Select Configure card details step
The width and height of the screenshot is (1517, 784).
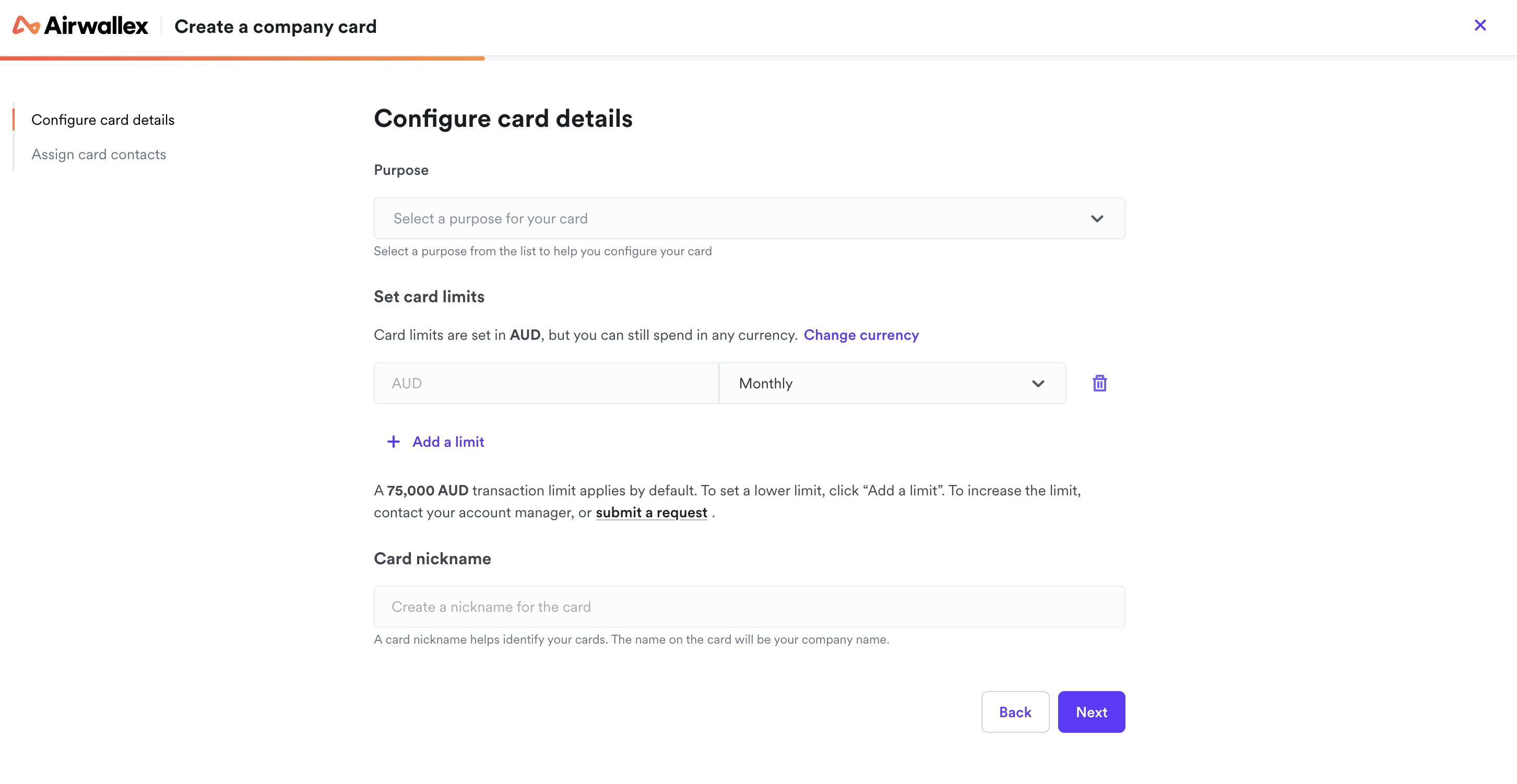tap(103, 120)
